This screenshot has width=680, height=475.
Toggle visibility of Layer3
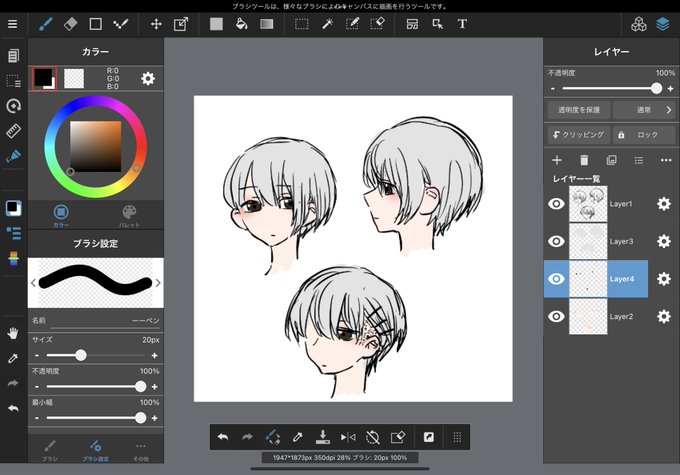(x=556, y=241)
